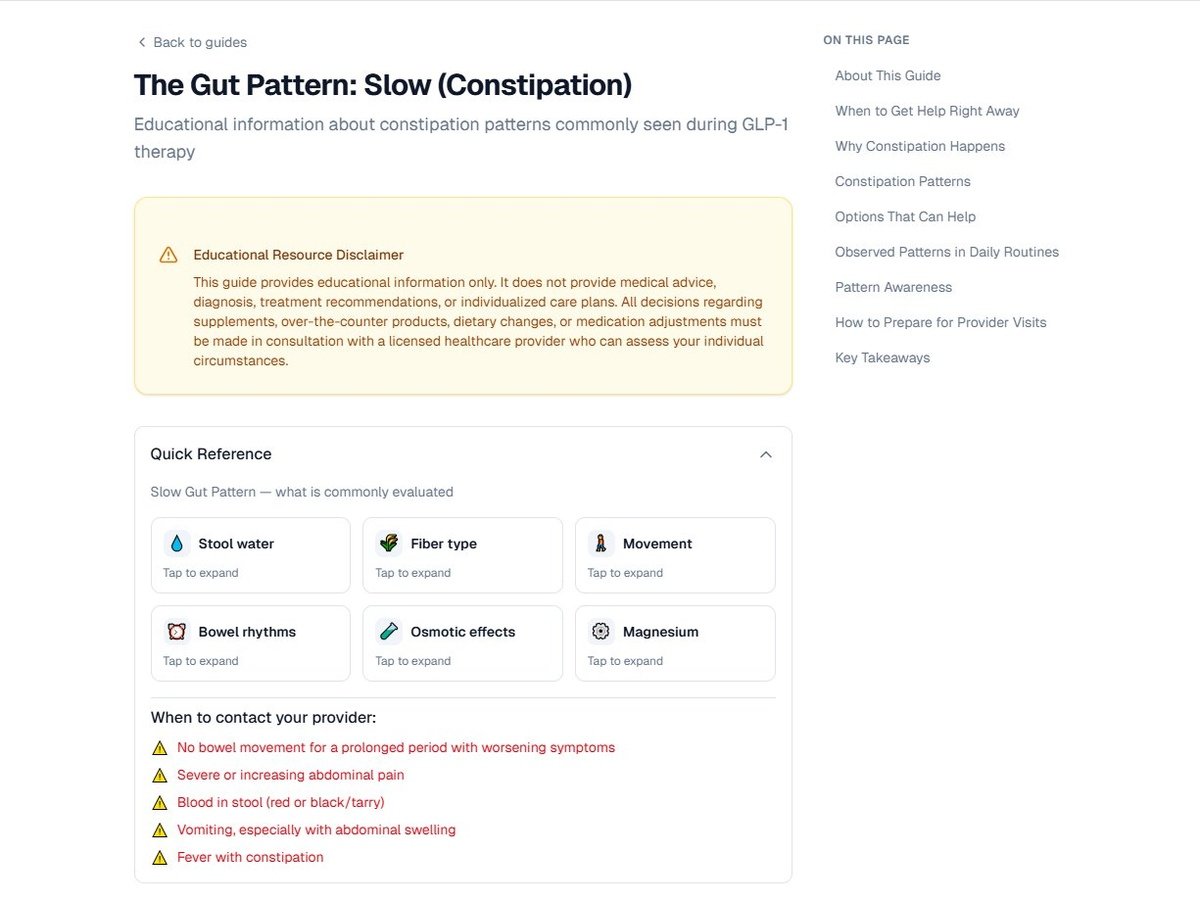Click the Back to guides link
This screenshot has width=1200, height=900.
tap(190, 42)
